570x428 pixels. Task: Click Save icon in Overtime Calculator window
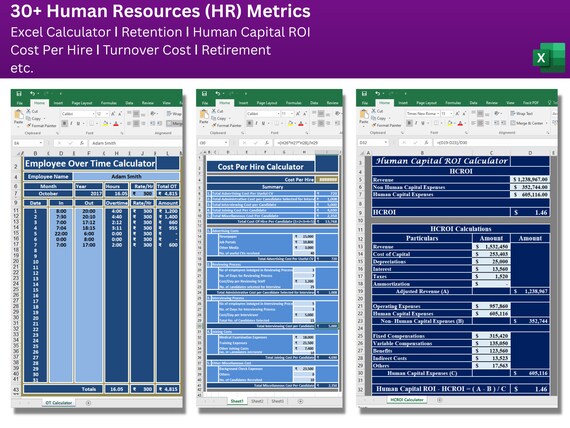point(19,93)
